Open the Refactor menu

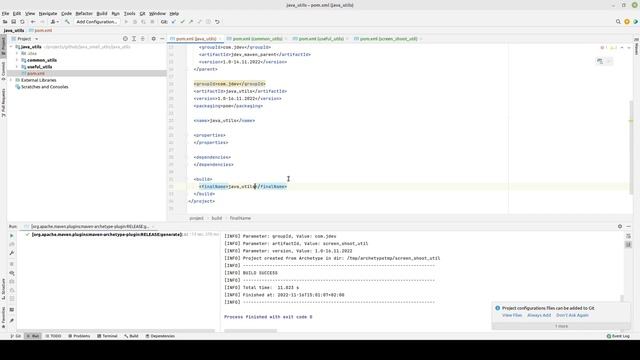84,13
